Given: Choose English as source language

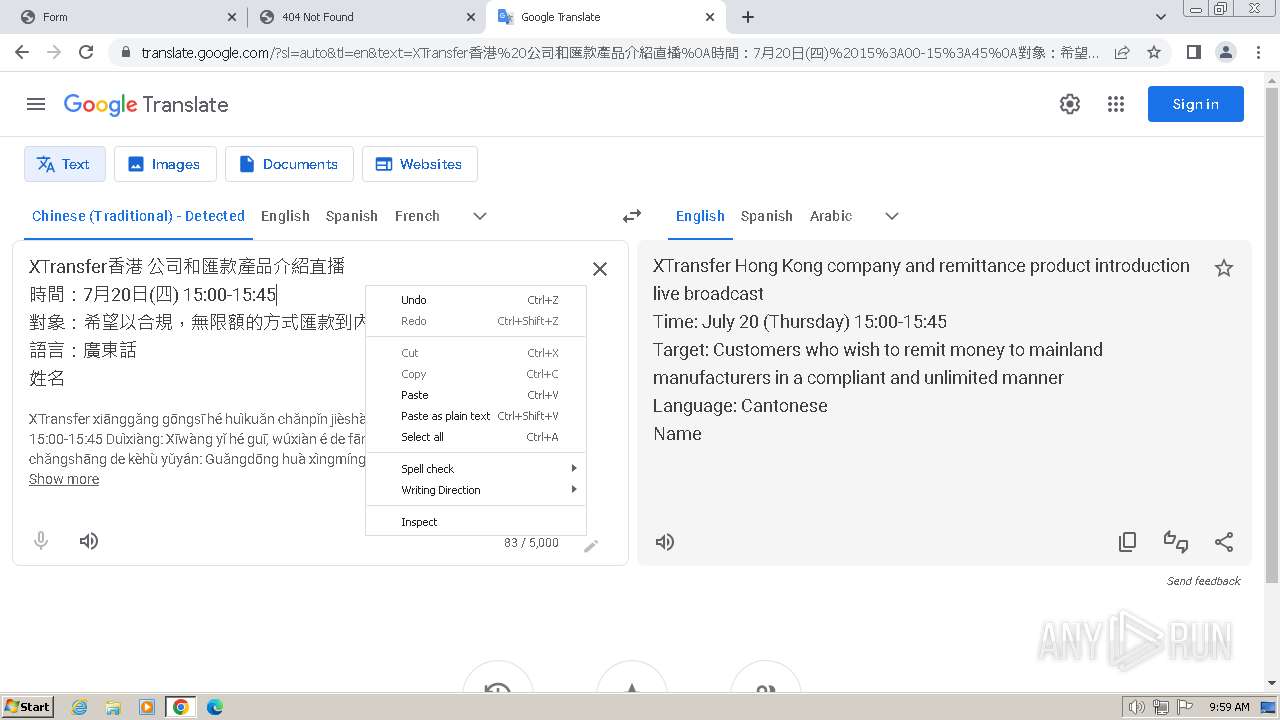Looking at the screenshot, I should click(x=285, y=216).
